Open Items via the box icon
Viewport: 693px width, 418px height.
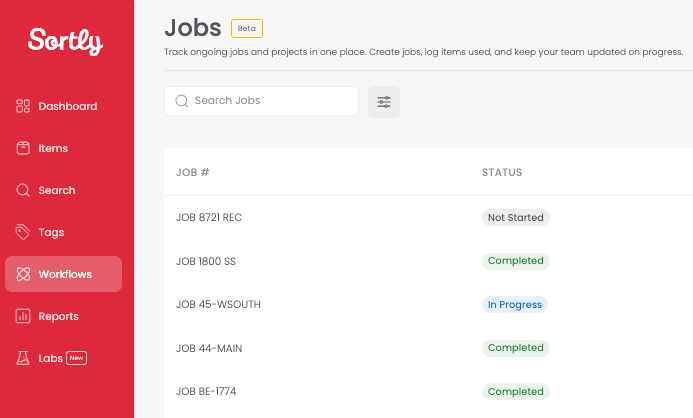(x=23, y=148)
